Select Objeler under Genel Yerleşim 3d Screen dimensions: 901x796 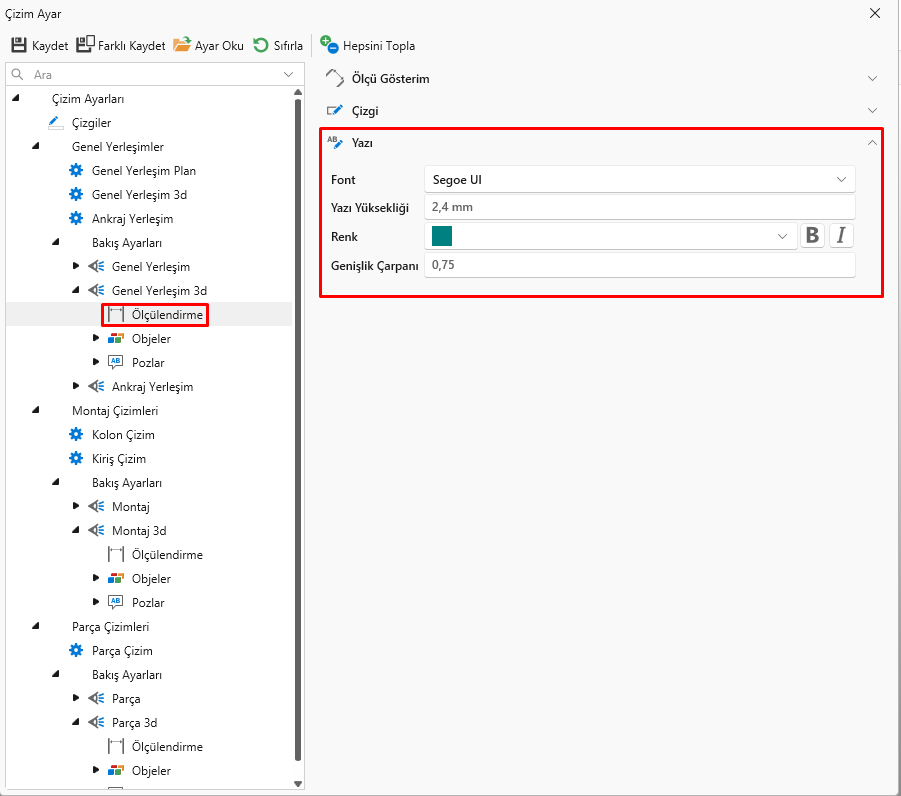click(151, 339)
